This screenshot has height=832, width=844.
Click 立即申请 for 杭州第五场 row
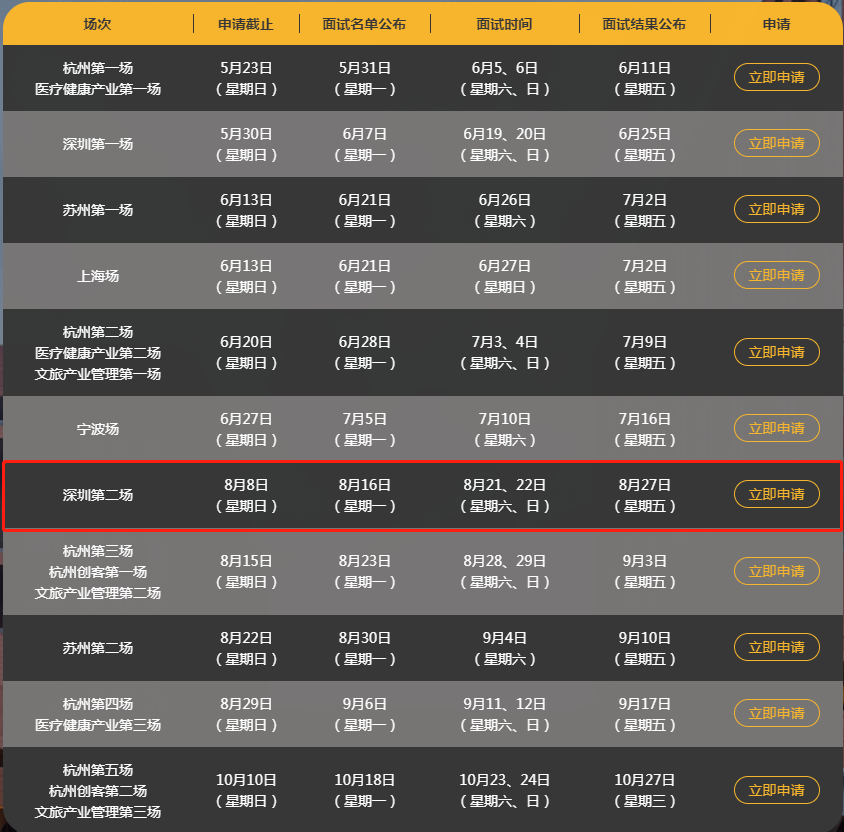coord(776,790)
